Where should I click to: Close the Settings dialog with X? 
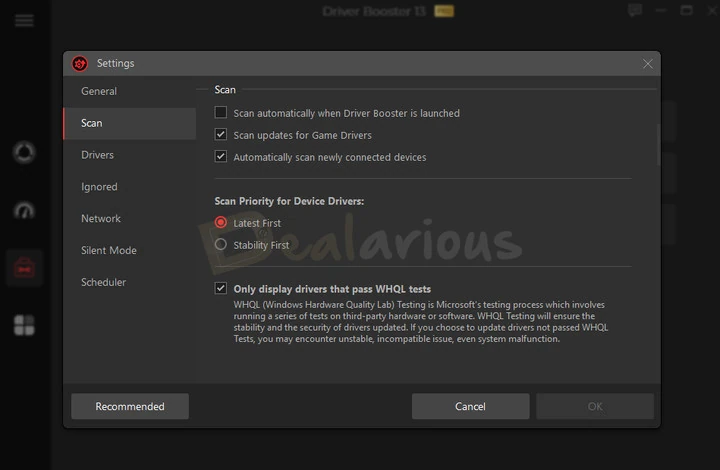648,64
